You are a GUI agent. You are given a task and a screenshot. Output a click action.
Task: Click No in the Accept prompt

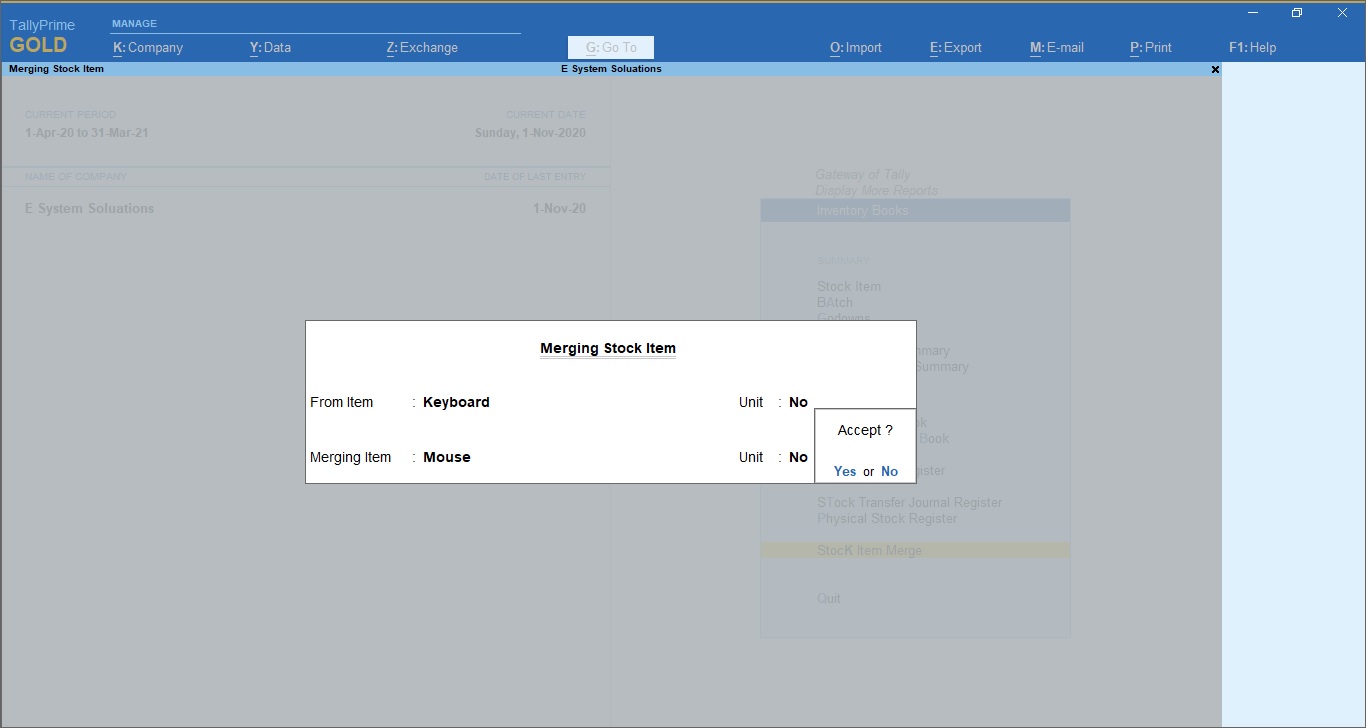click(889, 471)
